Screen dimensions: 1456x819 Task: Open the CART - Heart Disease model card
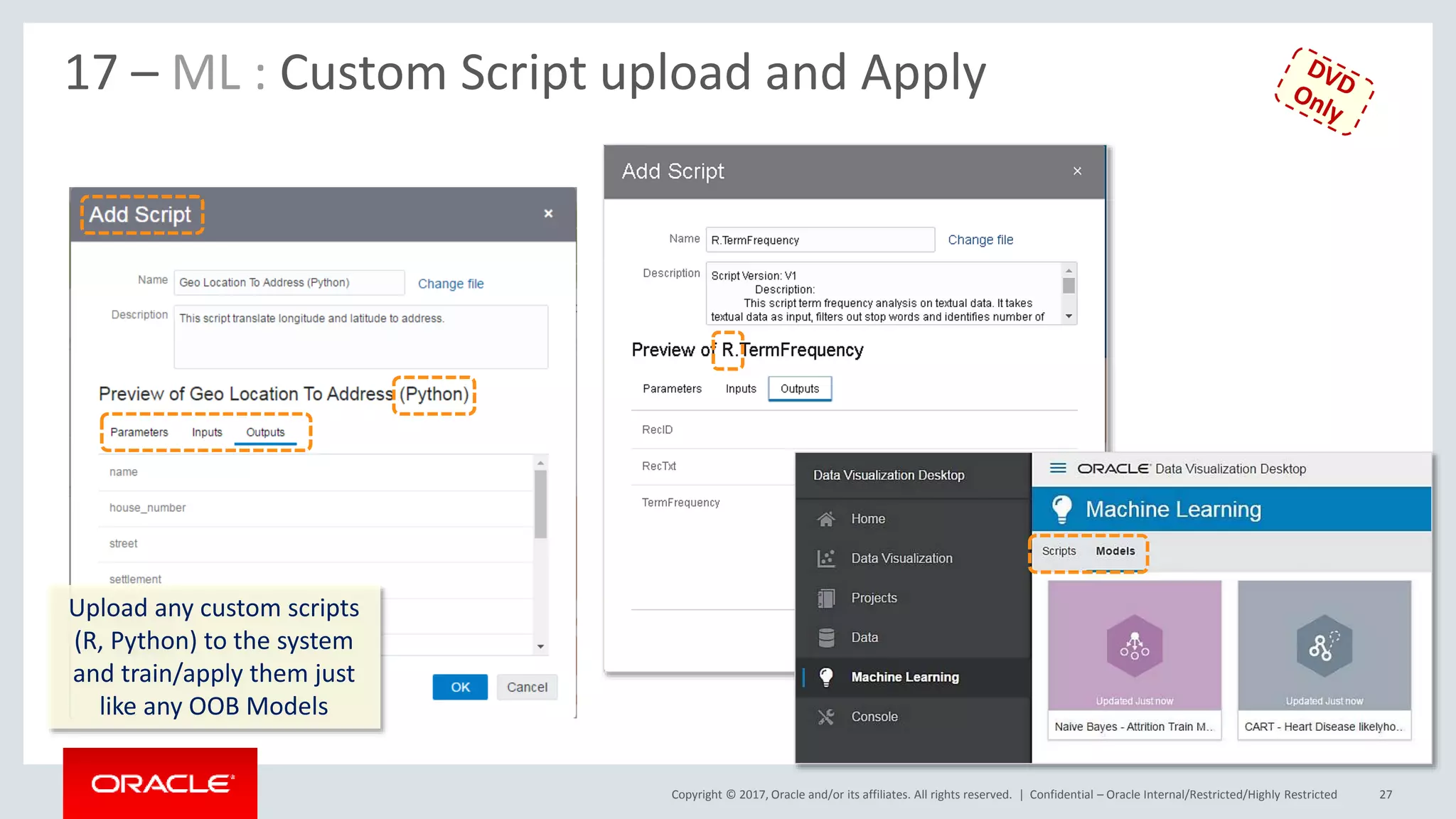coord(1324,660)
